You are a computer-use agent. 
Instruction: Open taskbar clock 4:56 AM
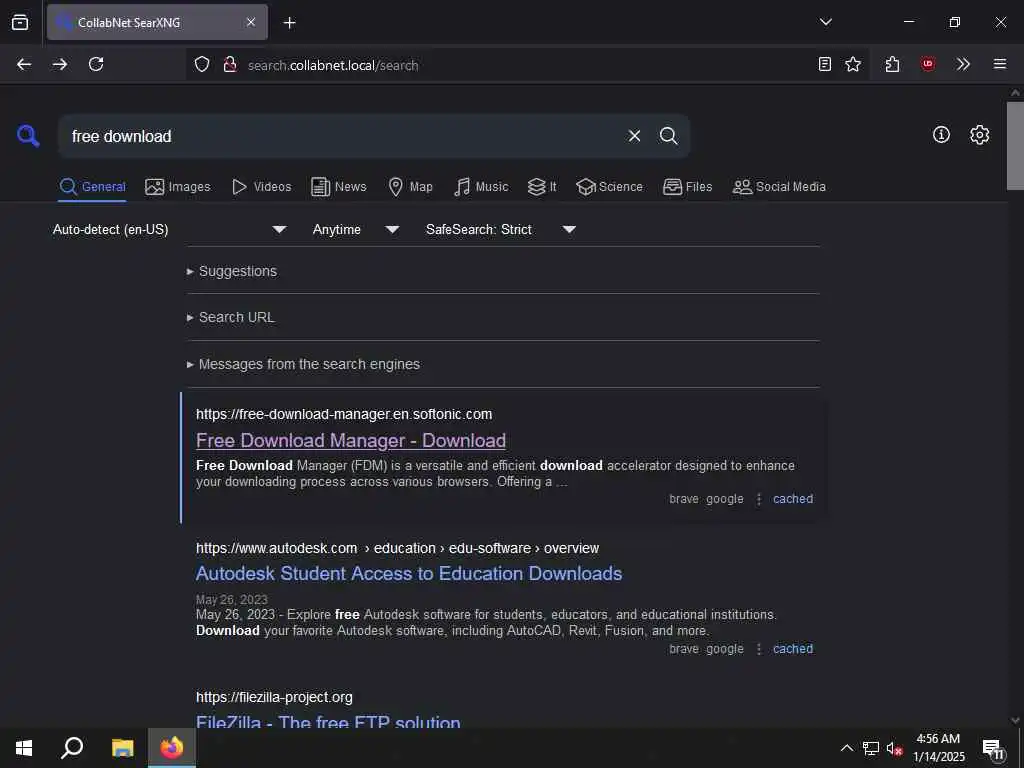tap(938, 748)
